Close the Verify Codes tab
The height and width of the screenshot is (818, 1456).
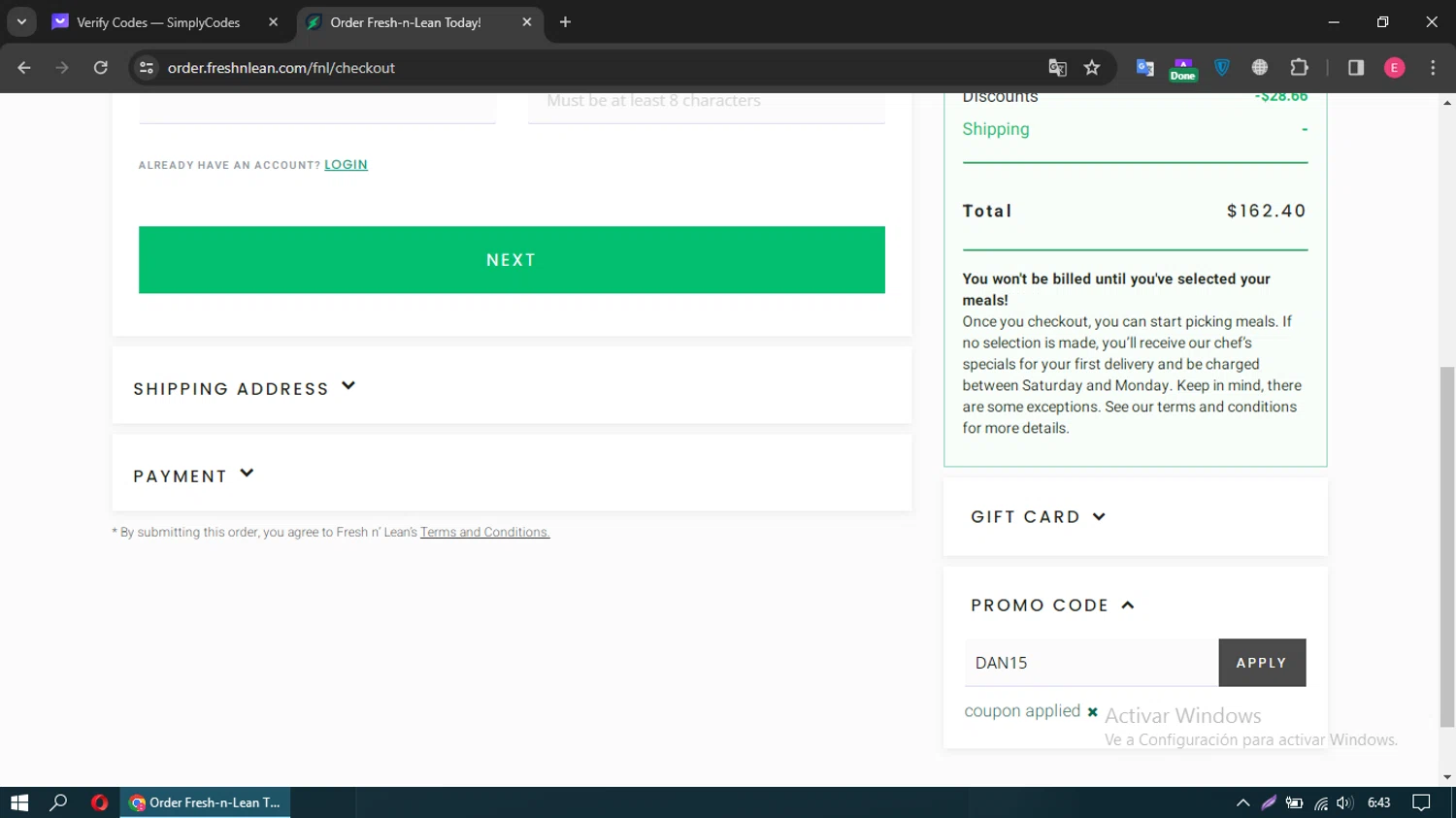coord(273,22)
